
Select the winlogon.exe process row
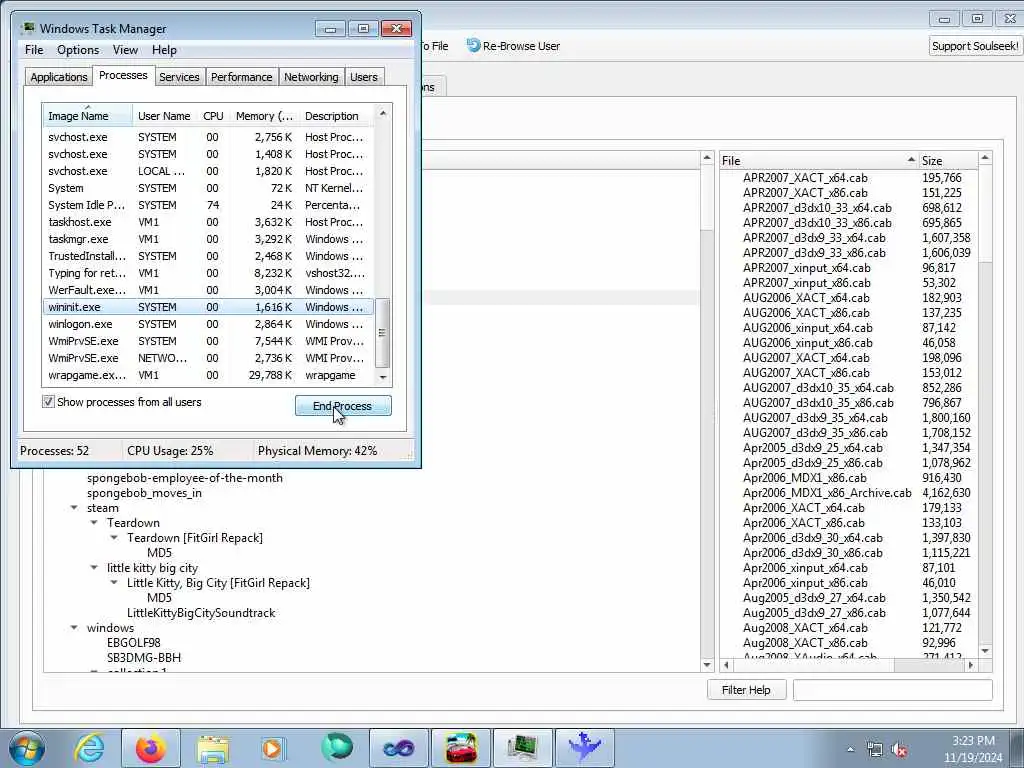coord(208,324)
